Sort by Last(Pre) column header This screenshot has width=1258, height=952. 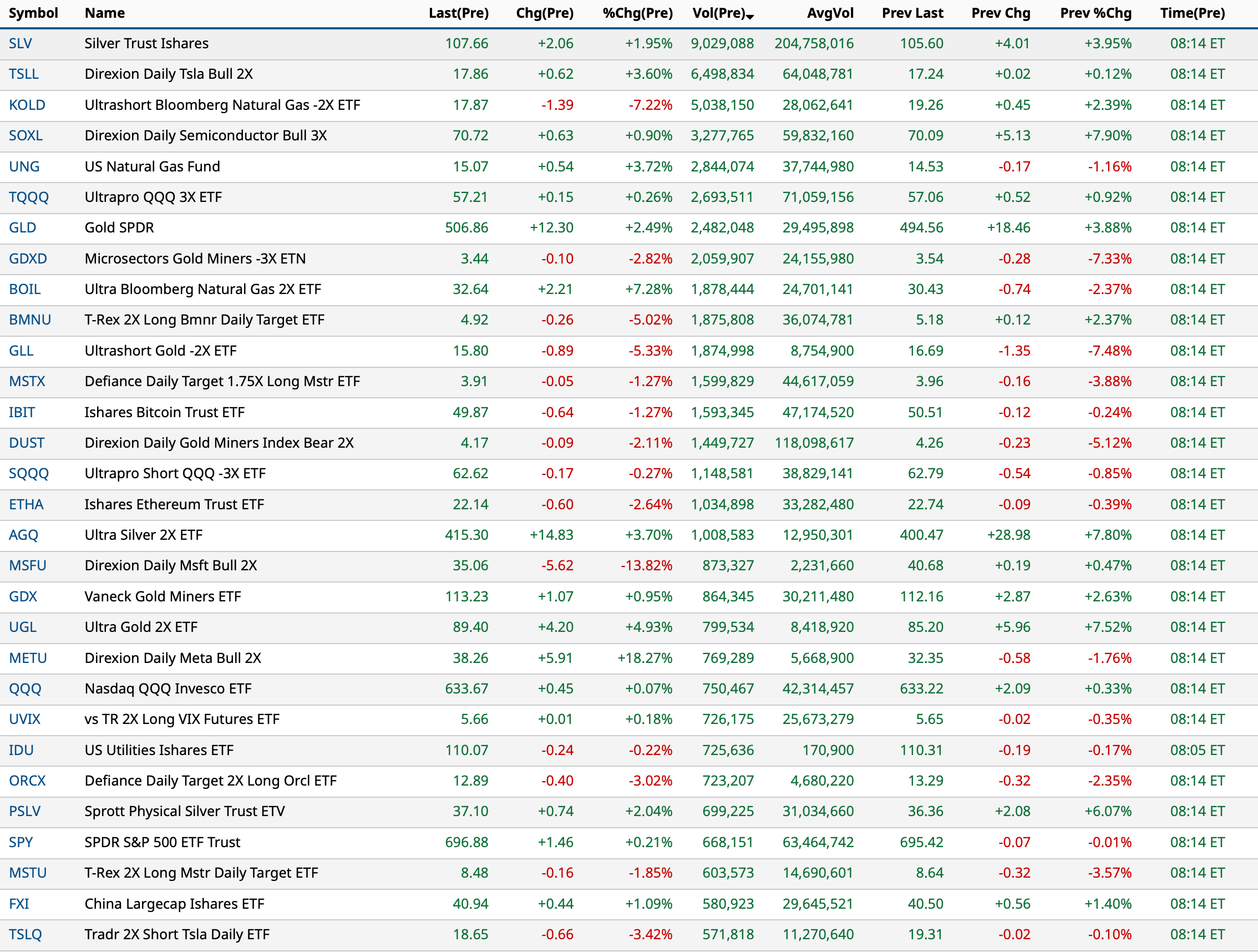(458, 13)
